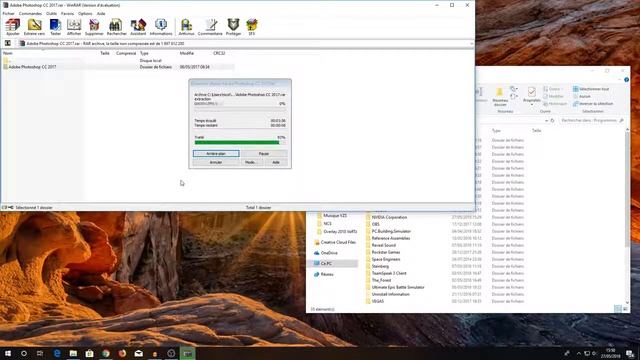Image resolution: width=640 pixels, height=360 pixels.
Task: Select the Rockstar Games folder
Action: [383, 252]
